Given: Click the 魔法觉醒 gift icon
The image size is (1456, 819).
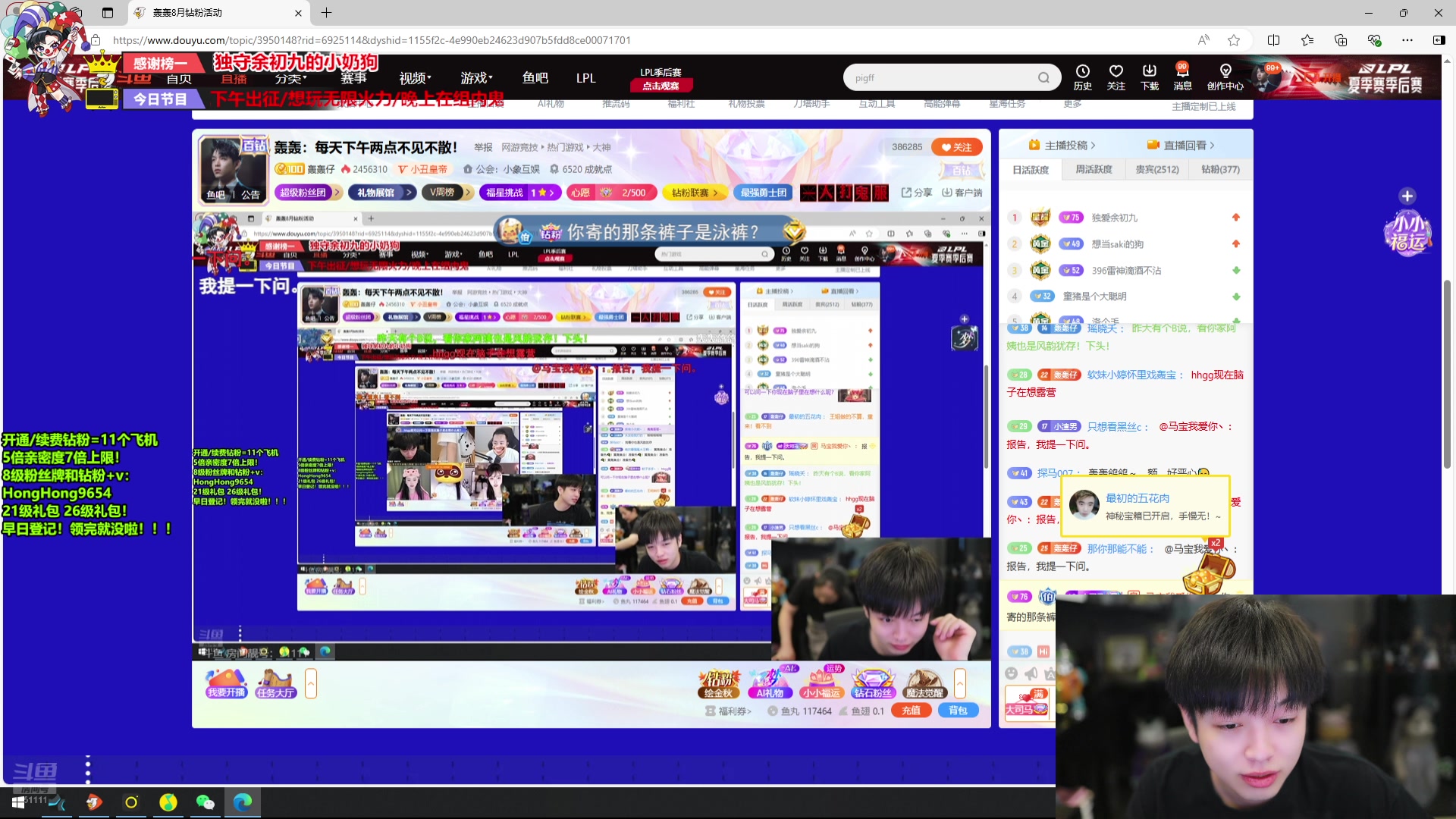Looking at the screenshot, I should click(924, 683).
